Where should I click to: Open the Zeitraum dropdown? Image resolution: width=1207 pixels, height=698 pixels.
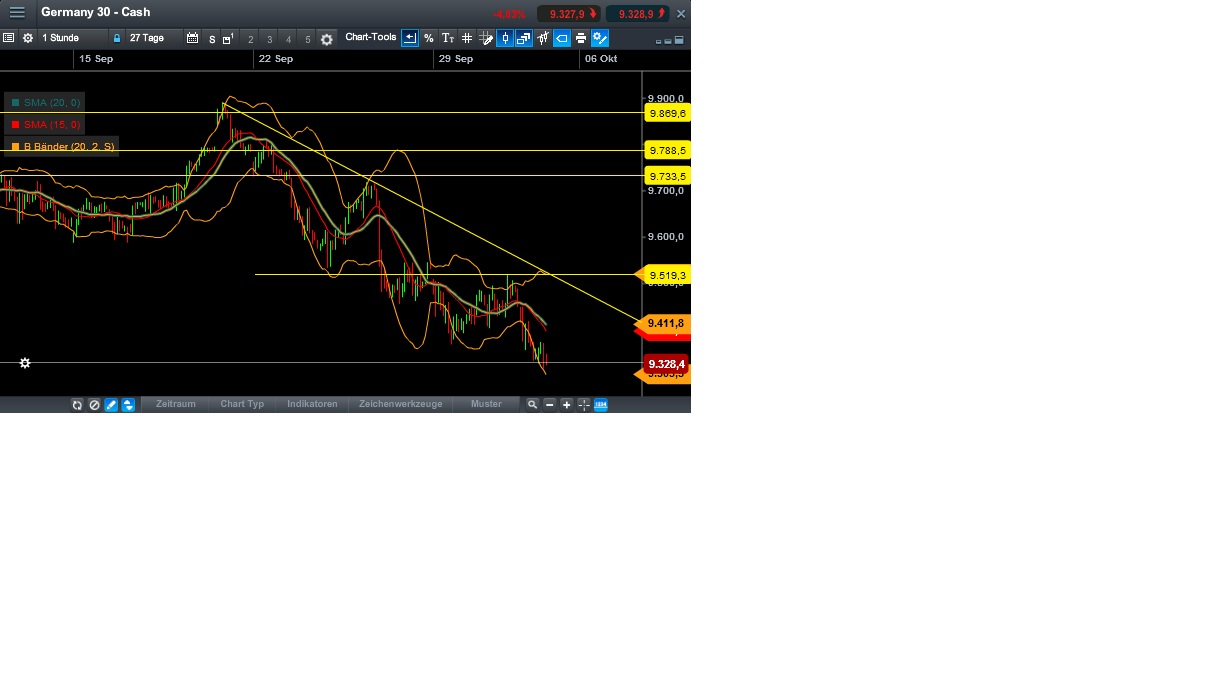click(x=176, y=404)
